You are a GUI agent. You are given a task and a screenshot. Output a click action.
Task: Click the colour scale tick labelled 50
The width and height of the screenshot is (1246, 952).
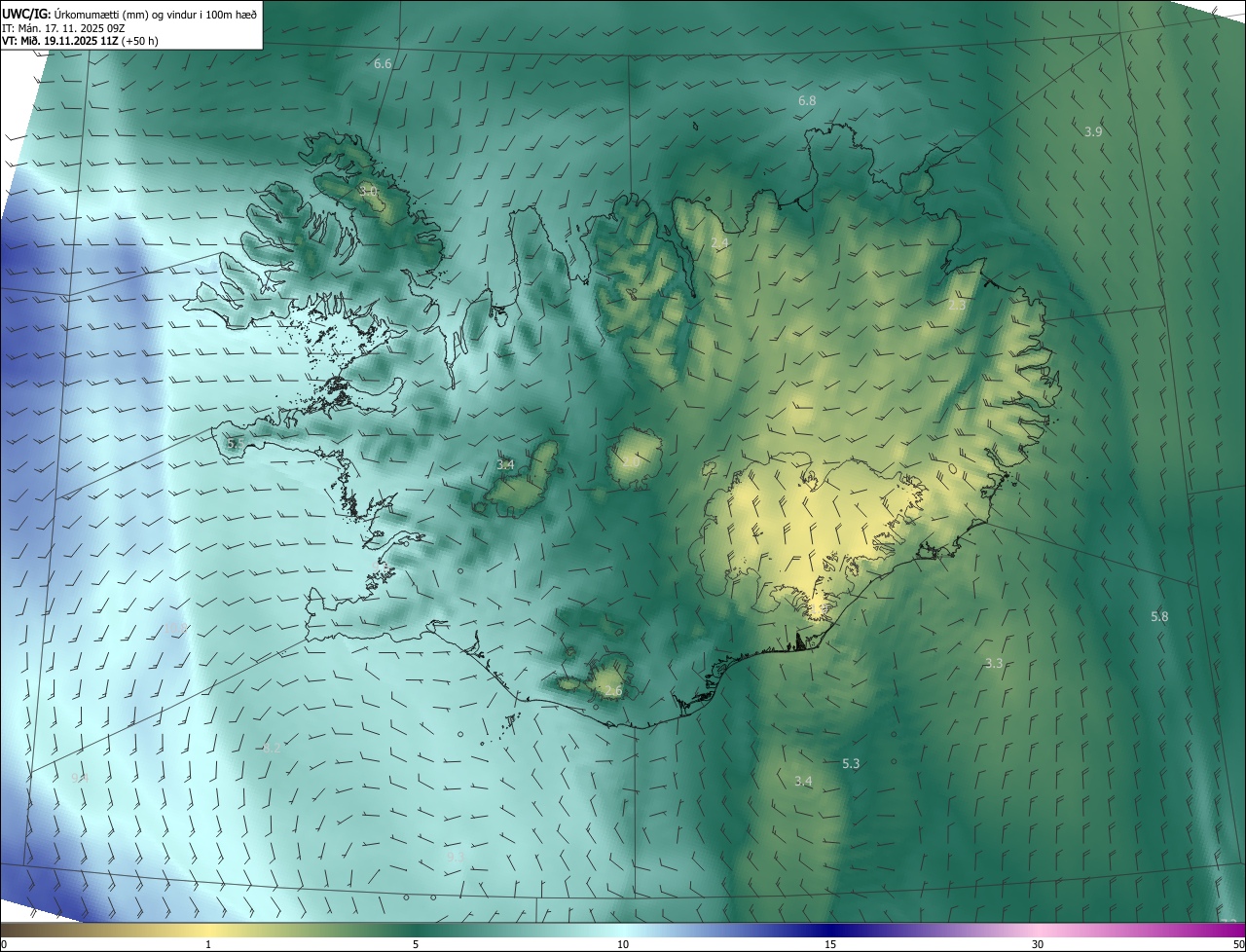click(1238, 944)
